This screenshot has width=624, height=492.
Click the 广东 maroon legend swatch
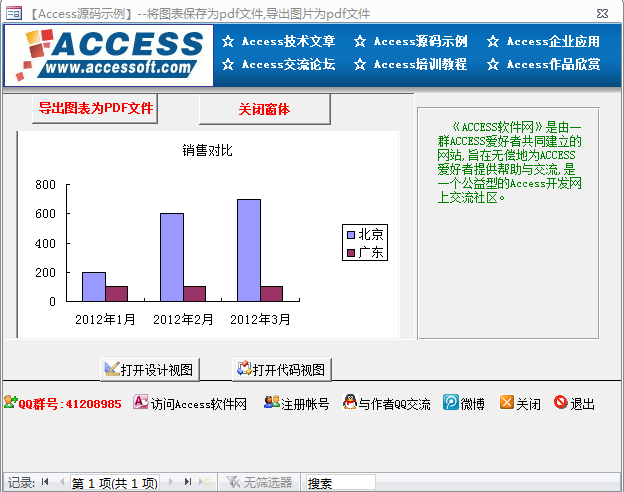(x=351, y=253)
